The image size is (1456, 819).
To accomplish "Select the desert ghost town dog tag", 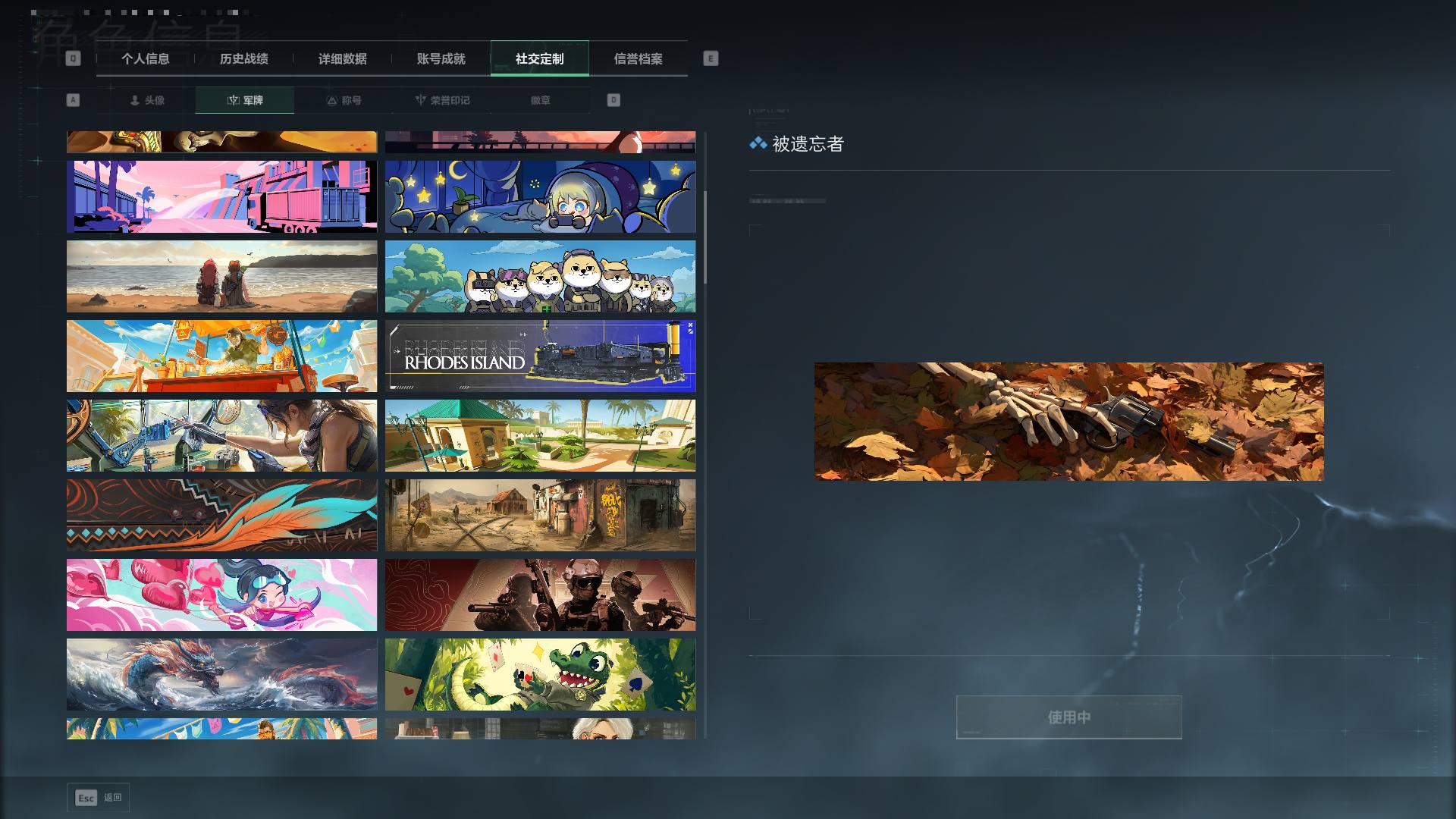I will [x=540, y=515].
